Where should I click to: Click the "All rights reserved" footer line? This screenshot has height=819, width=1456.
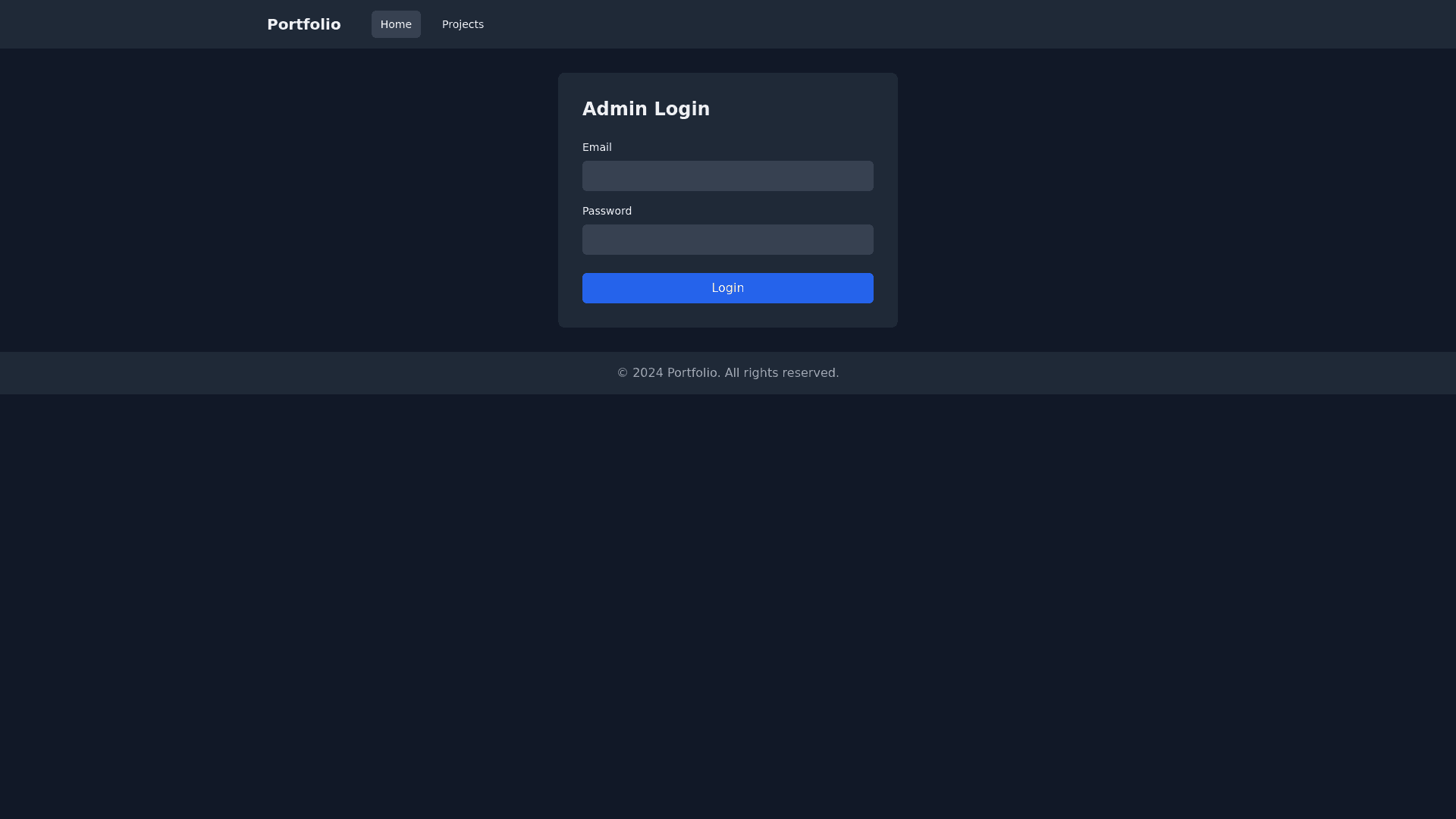click(x=781, y=373)
